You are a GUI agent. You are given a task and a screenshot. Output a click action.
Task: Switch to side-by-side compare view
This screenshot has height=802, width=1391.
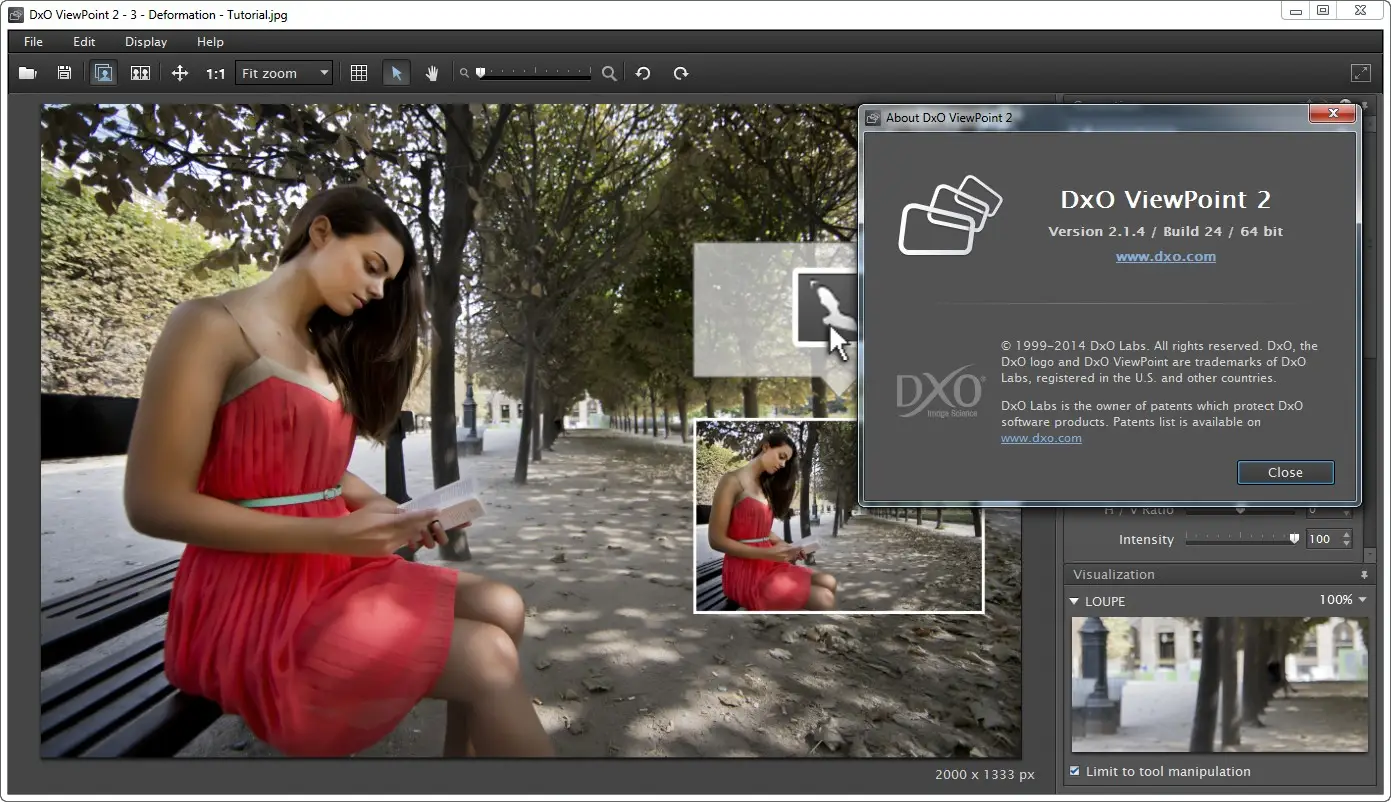[140, 73]
